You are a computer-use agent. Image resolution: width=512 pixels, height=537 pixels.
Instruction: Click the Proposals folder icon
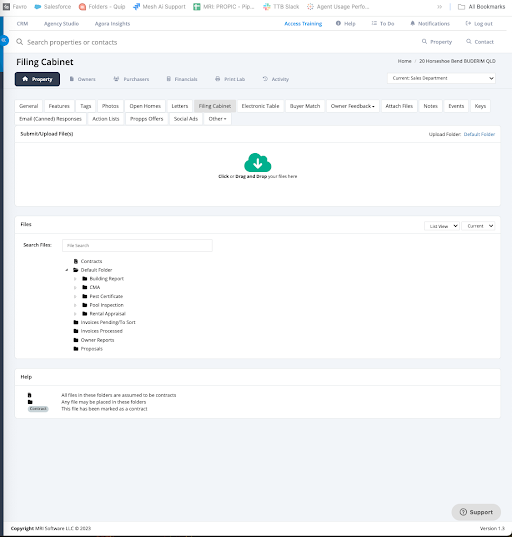pos(76,349)
